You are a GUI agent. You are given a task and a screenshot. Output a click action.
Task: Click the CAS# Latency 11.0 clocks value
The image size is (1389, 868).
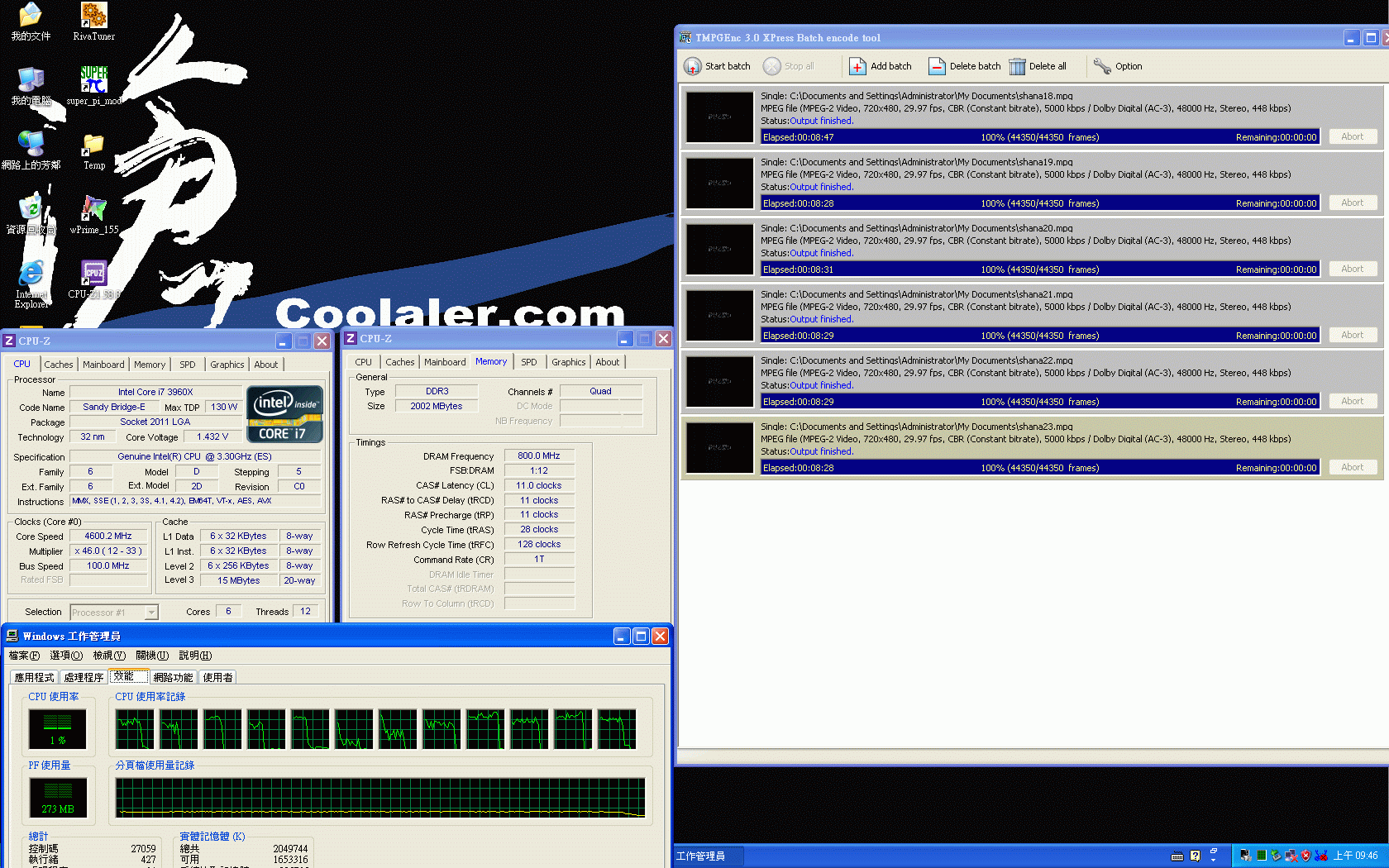539,486
